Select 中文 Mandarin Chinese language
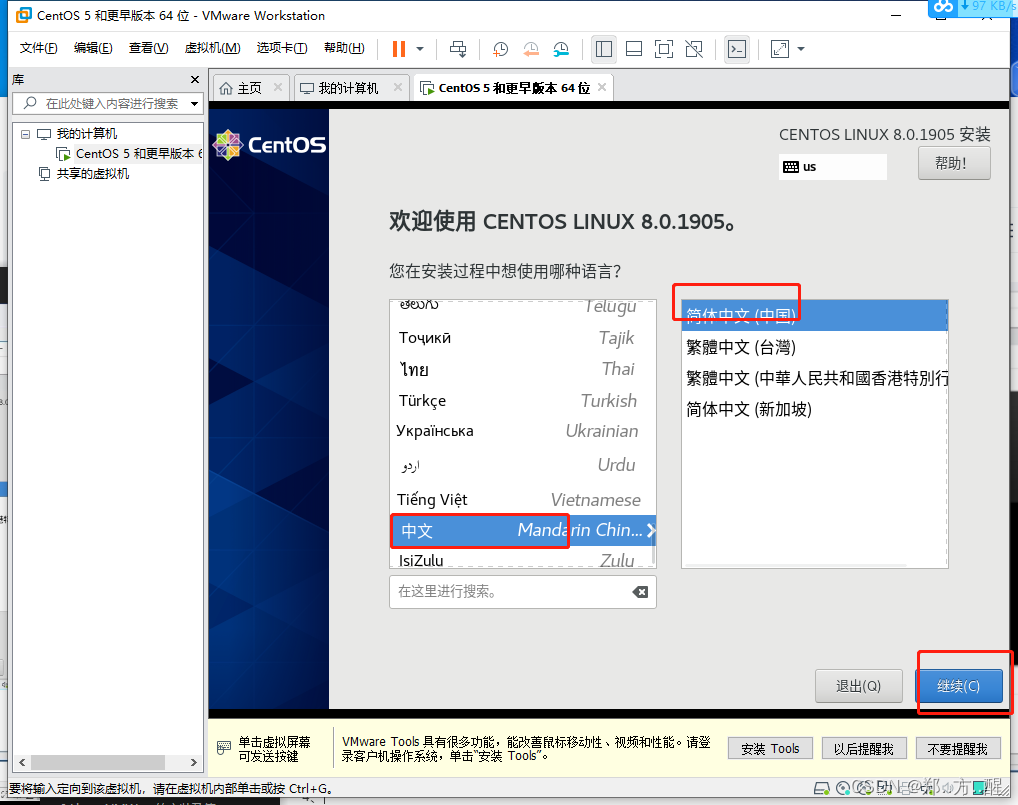 pyautogui.click(x=523, y=530)
